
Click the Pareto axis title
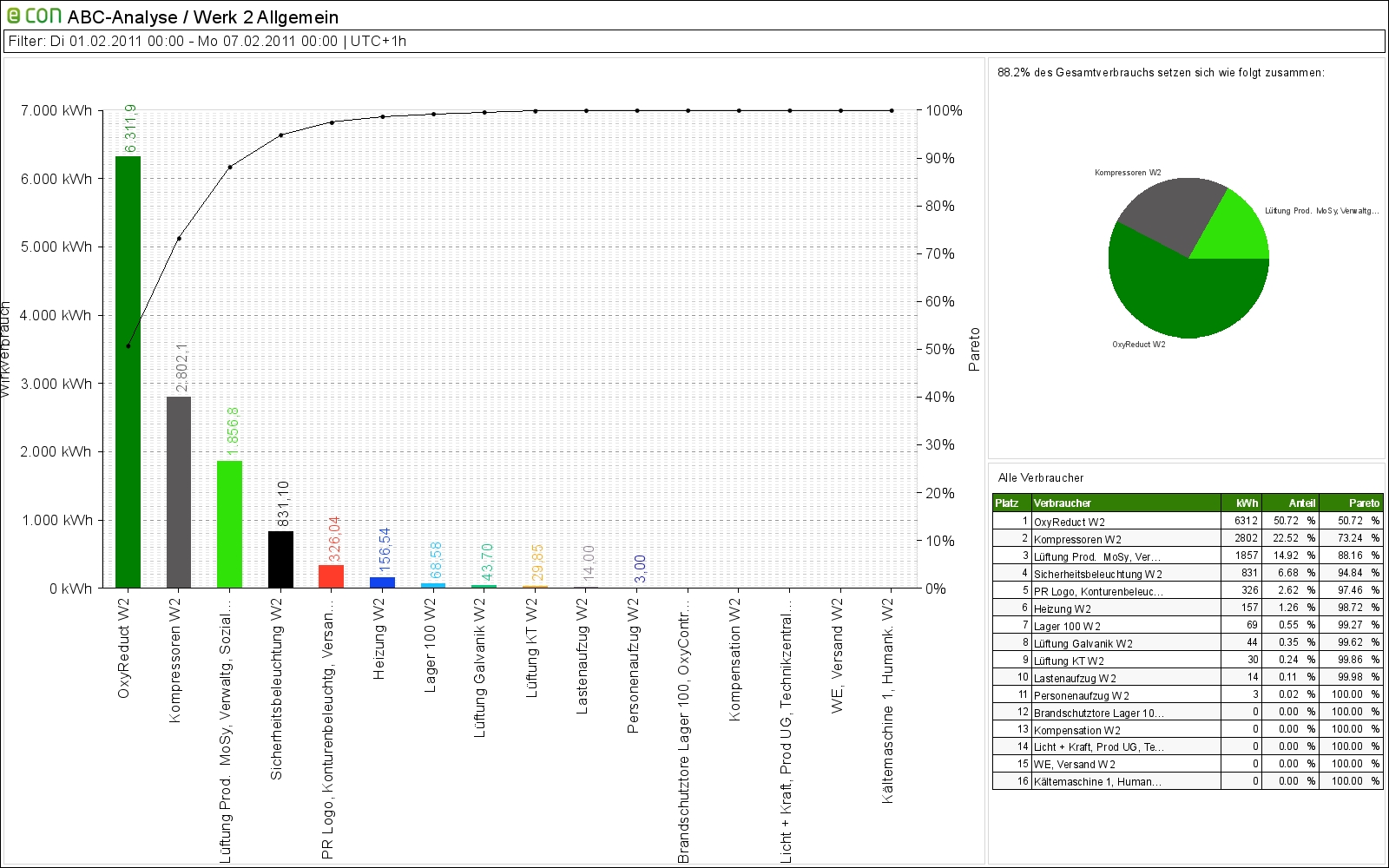point(974,349)
